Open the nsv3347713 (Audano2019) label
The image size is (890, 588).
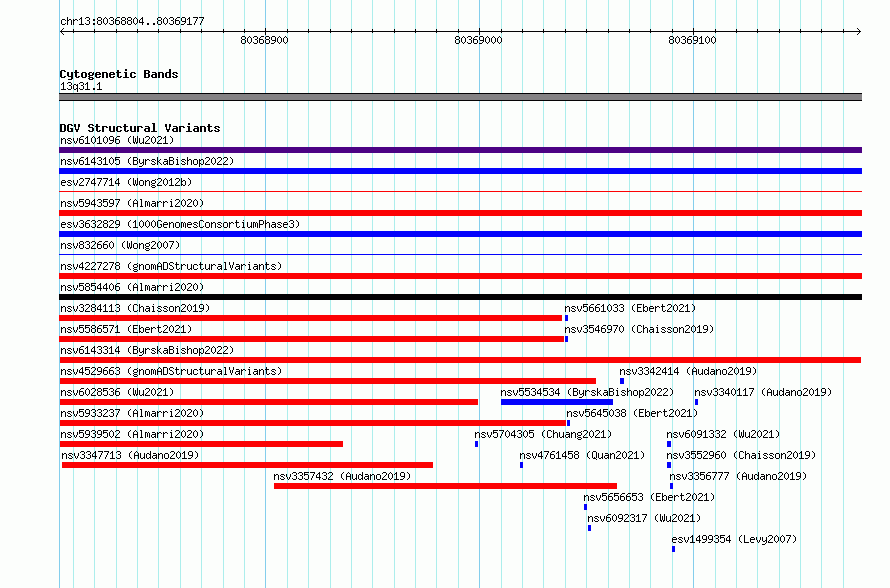pos(131,455)
